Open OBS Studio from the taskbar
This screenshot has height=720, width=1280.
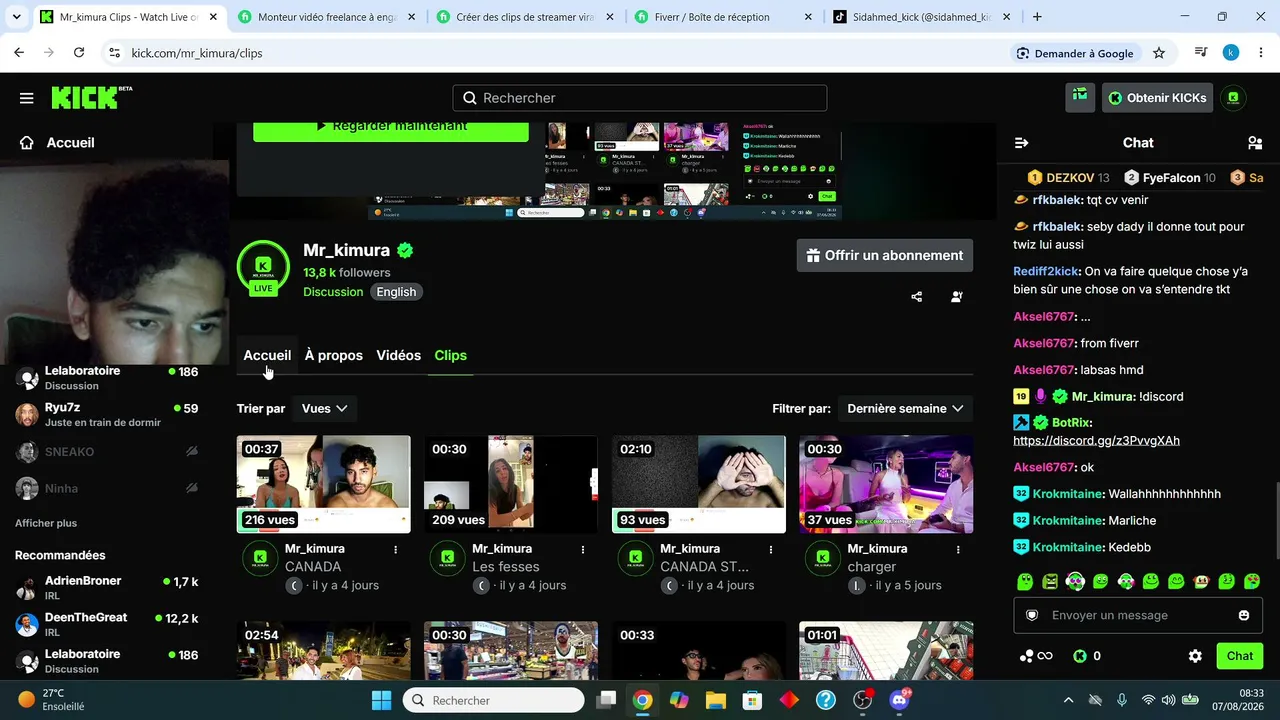tap(863, 700)
